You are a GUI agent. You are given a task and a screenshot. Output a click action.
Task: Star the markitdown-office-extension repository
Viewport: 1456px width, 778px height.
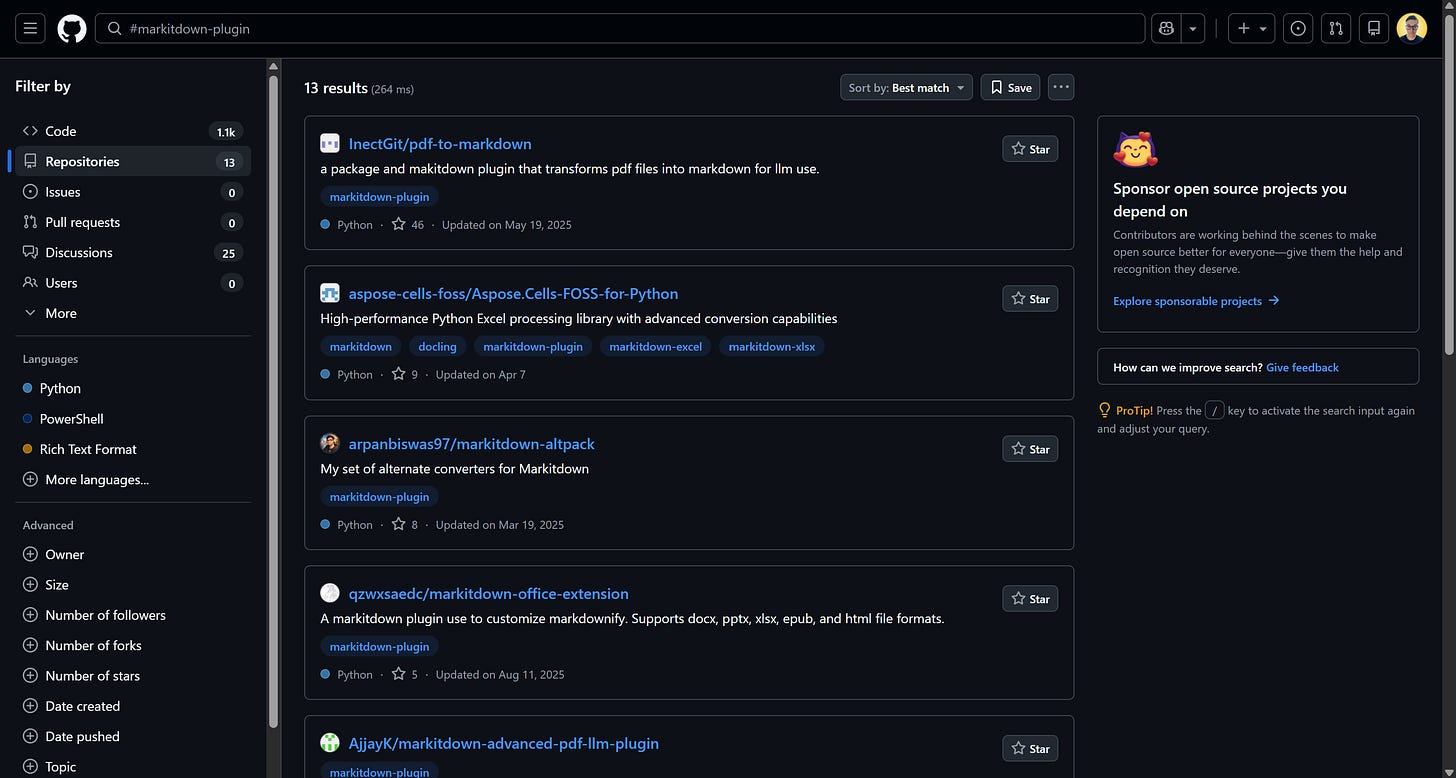click(1030, 599)
